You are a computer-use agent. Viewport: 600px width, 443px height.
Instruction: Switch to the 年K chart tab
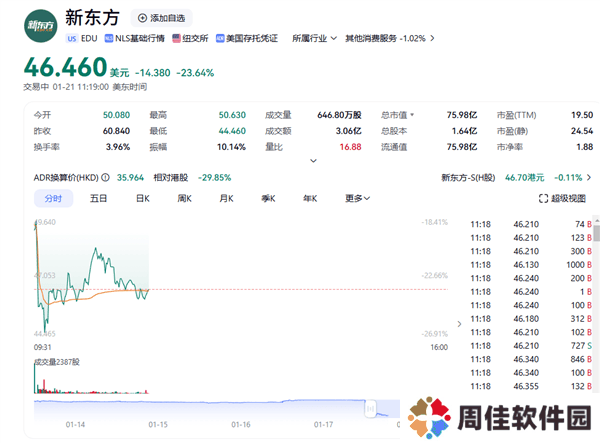[x=310, y=199]
